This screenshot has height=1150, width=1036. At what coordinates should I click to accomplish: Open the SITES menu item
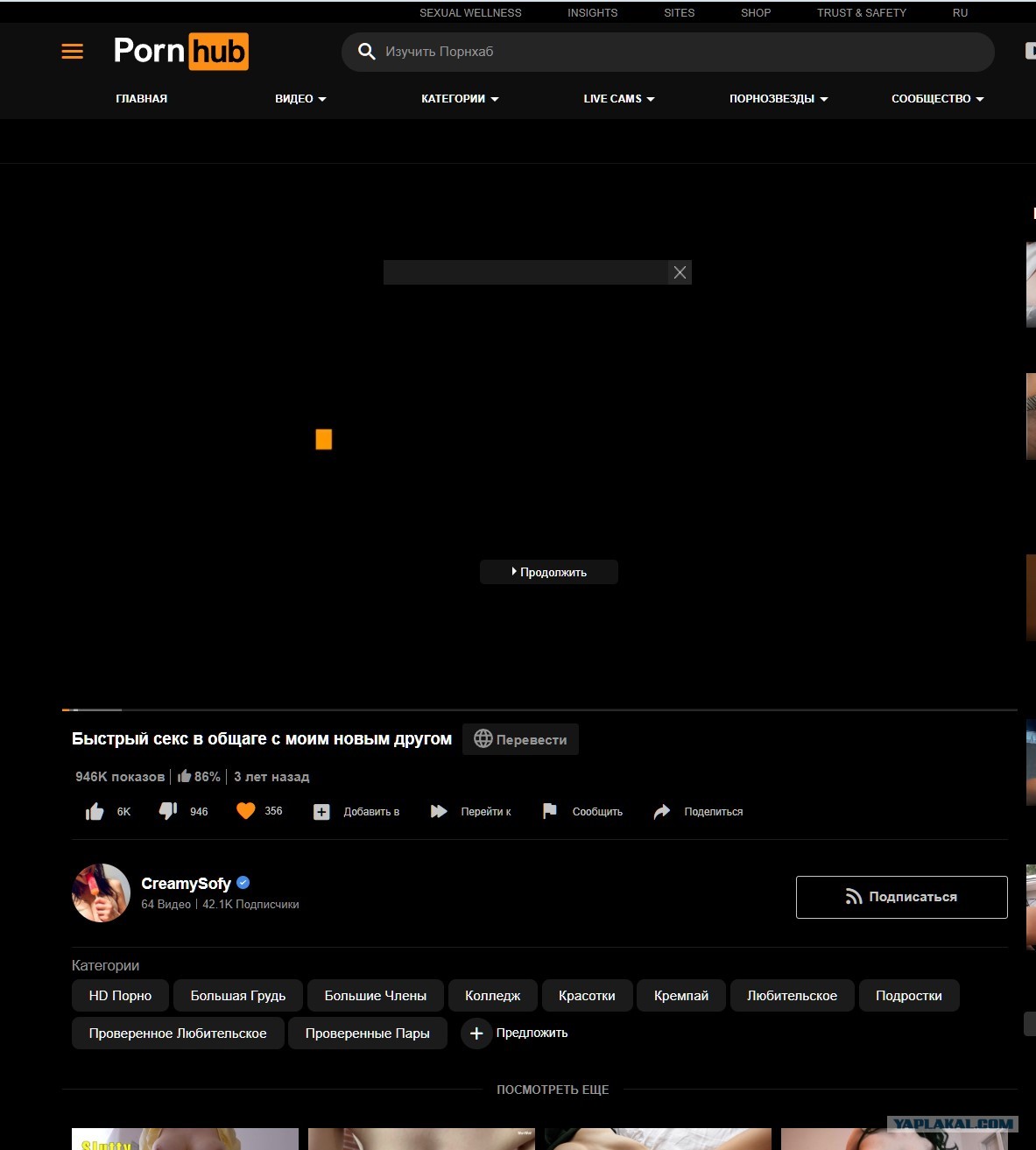tap(679, 13)
